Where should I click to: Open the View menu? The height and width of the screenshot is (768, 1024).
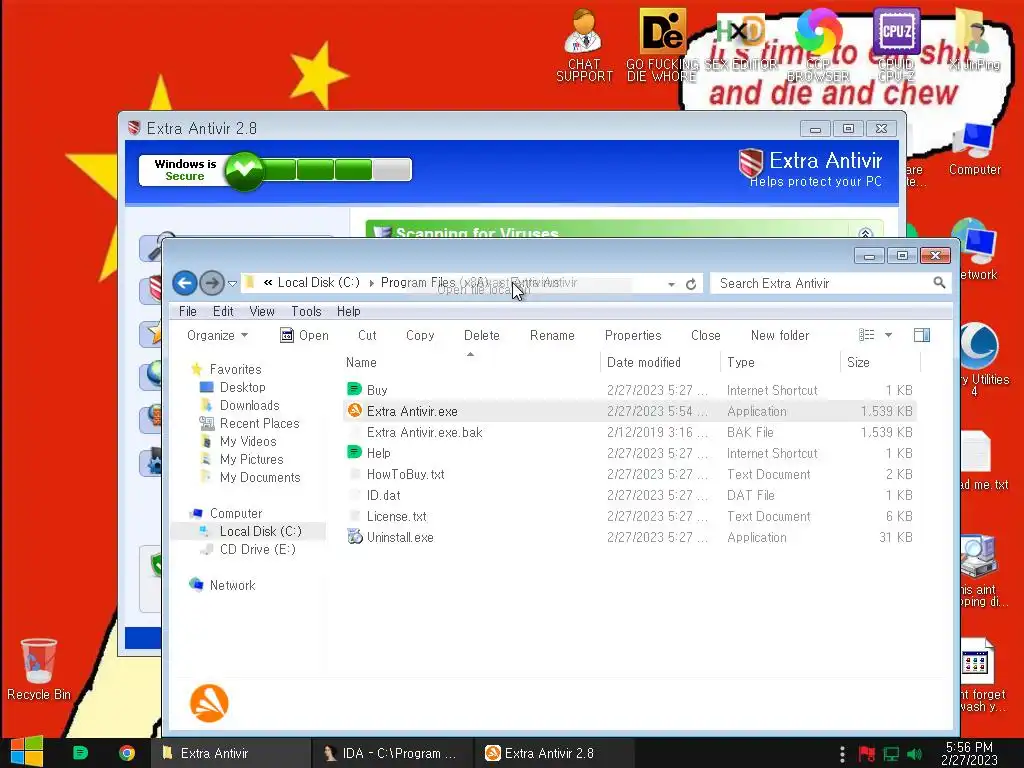click(262, 312)
